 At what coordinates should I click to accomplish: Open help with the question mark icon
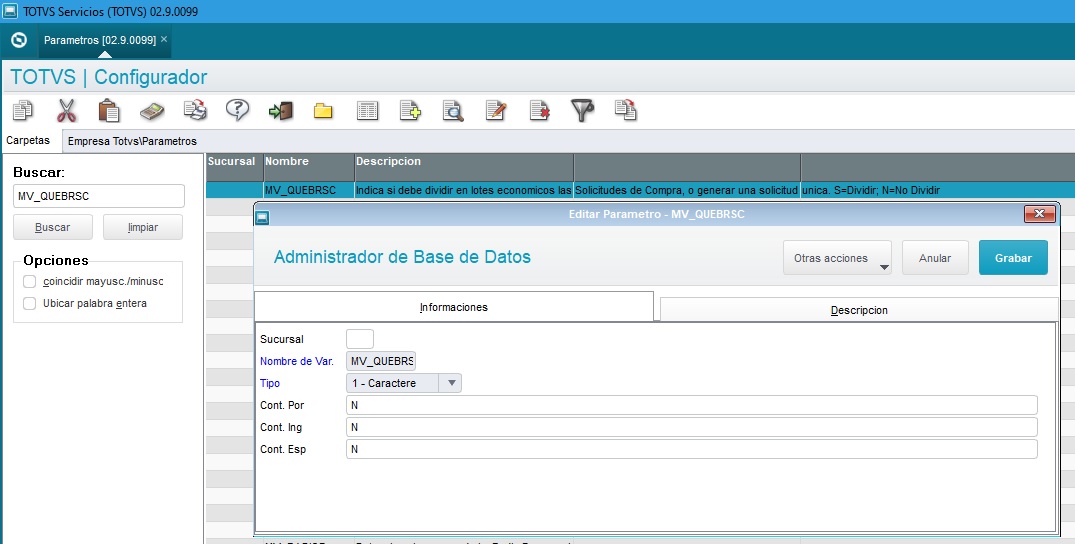coord(237,110)
